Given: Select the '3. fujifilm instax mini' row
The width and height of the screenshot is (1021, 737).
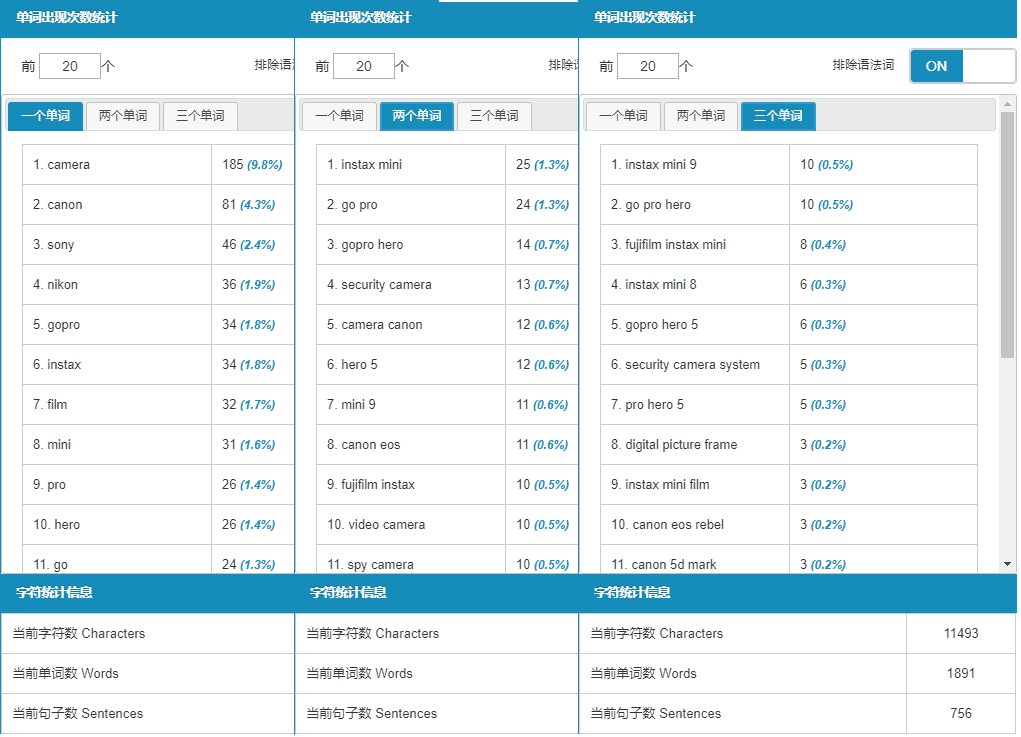Looking at the screenshot, I should click(789, 244).
